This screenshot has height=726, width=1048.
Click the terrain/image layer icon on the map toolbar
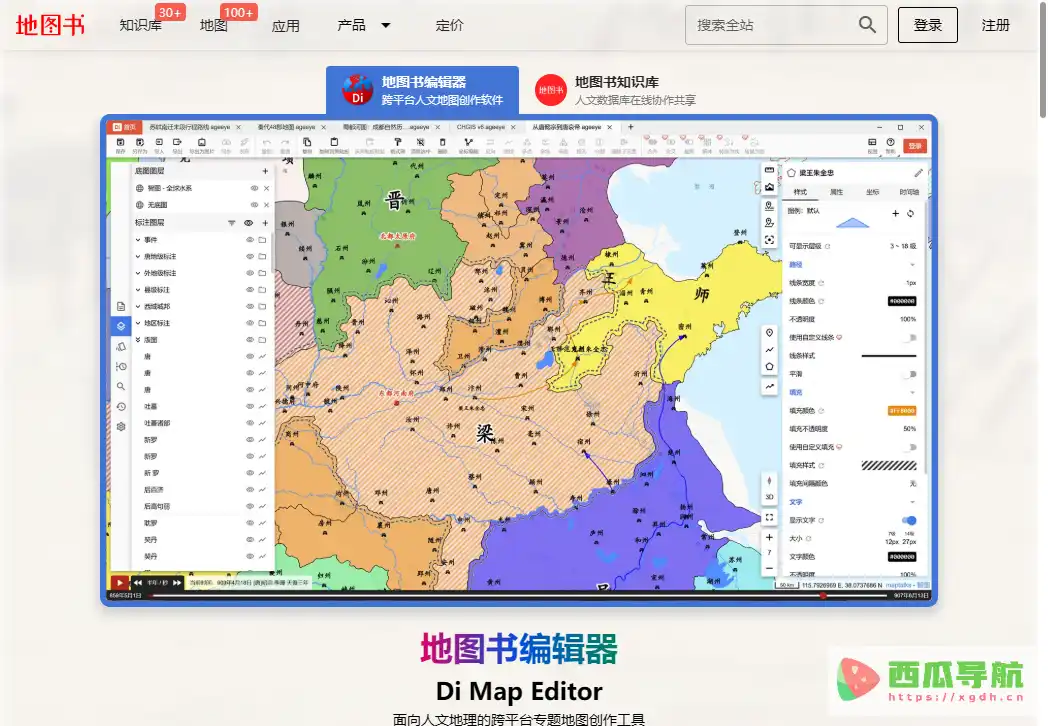pos(769,187)
